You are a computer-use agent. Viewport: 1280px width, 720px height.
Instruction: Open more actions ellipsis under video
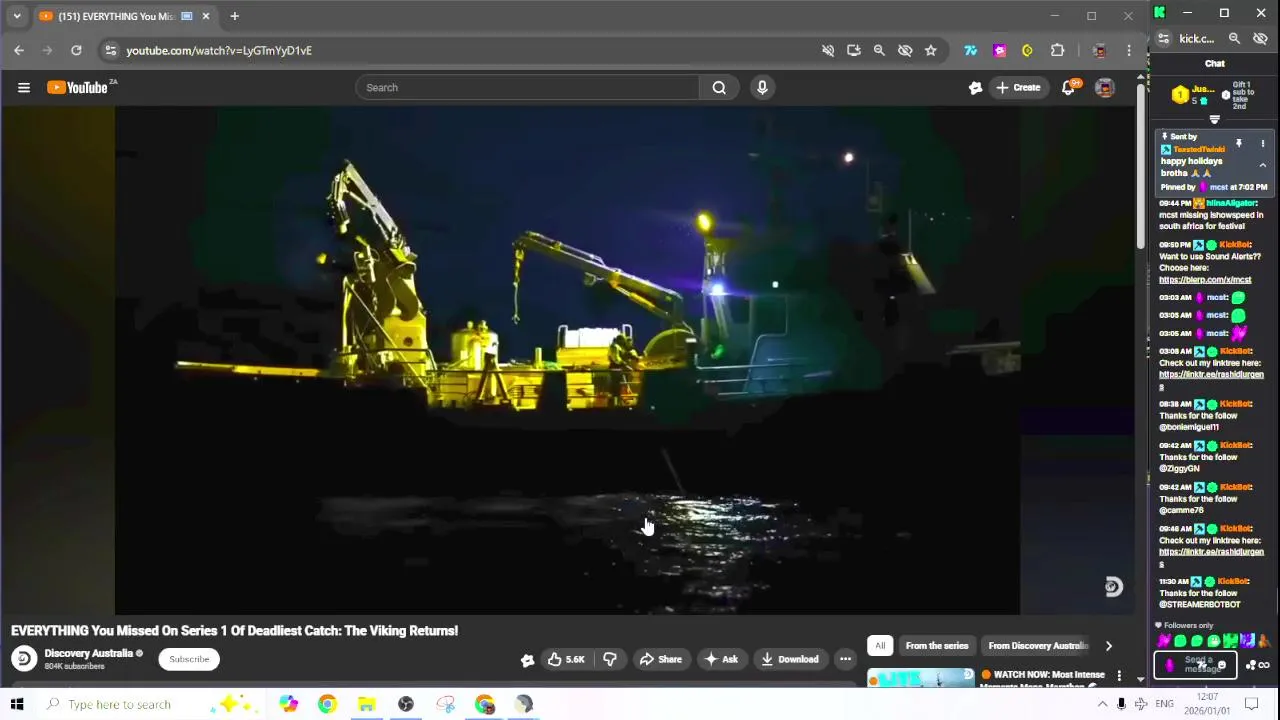coord(845,659)
